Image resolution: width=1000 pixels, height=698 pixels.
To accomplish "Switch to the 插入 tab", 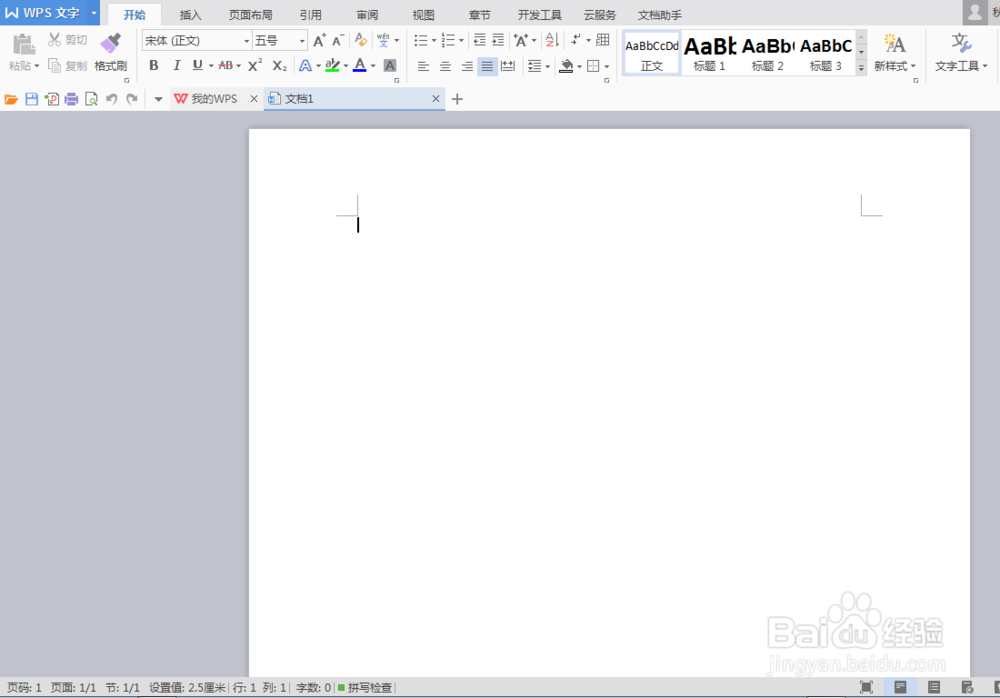I will click(190, 15).
